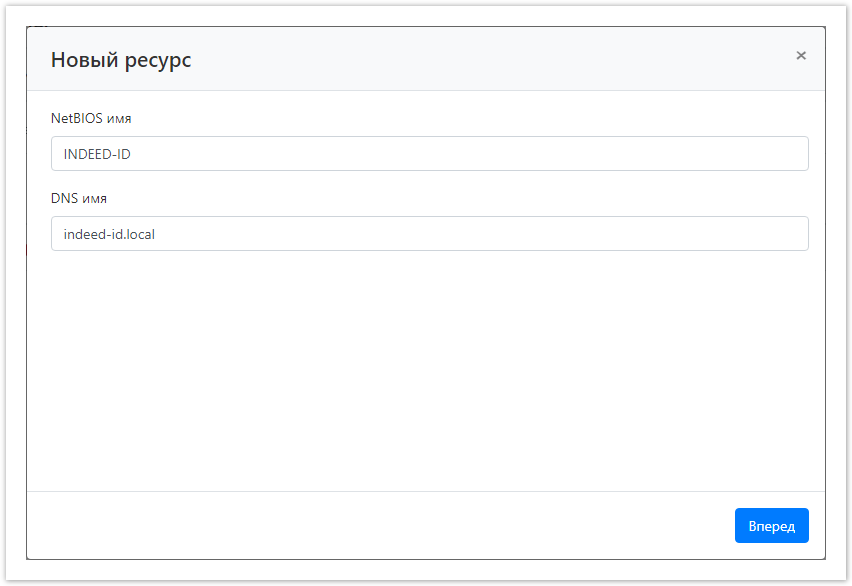Click the right end of NetBIOS field
Screen dimensions: 852x586
(790, 154)
